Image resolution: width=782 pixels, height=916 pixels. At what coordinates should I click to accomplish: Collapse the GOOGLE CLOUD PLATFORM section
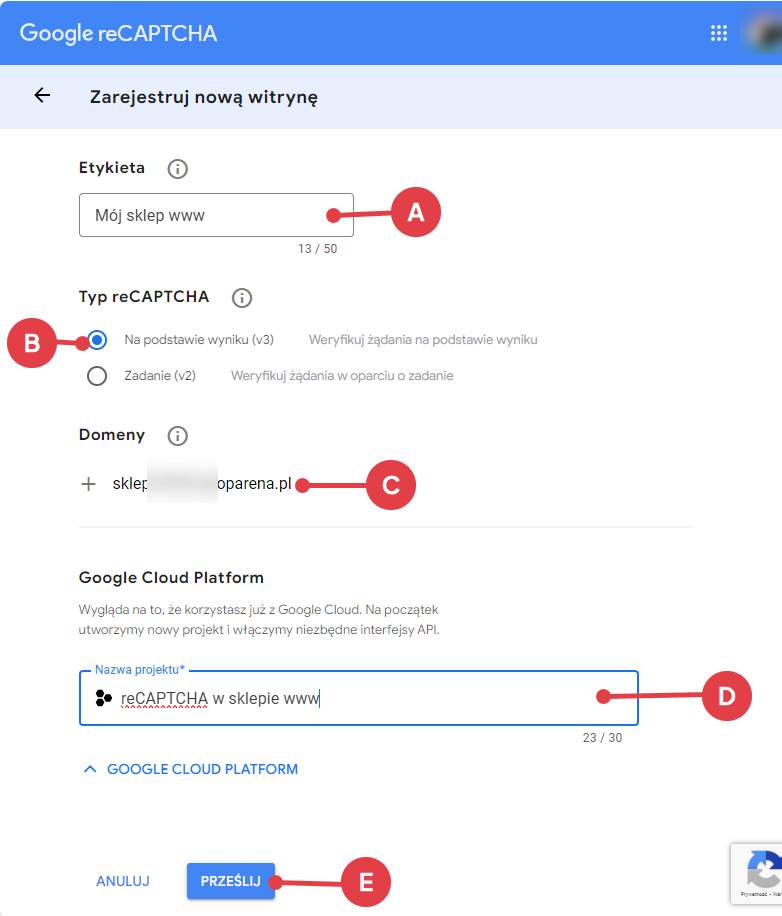coord(191,769)
